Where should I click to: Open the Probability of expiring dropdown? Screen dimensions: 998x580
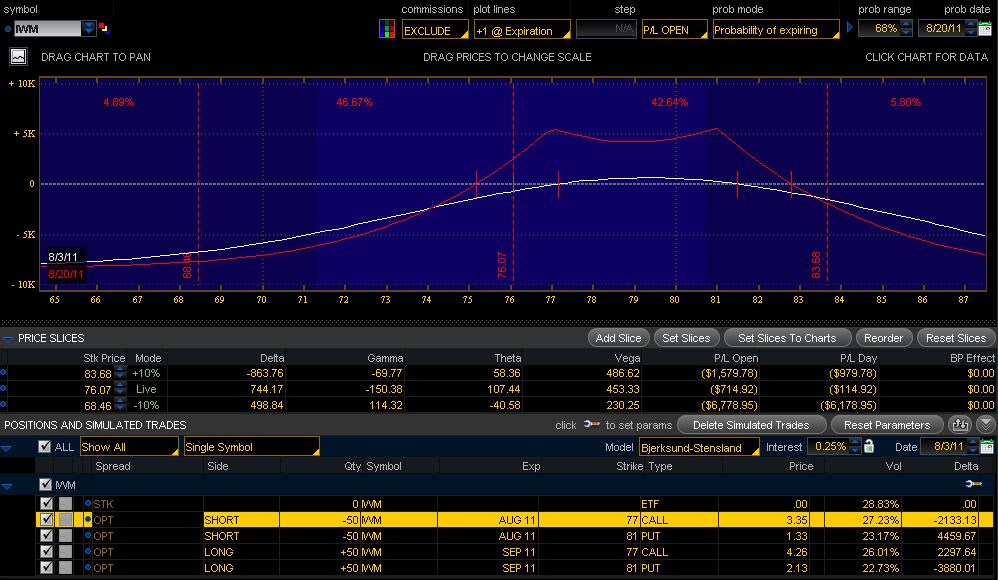point(777,30)
